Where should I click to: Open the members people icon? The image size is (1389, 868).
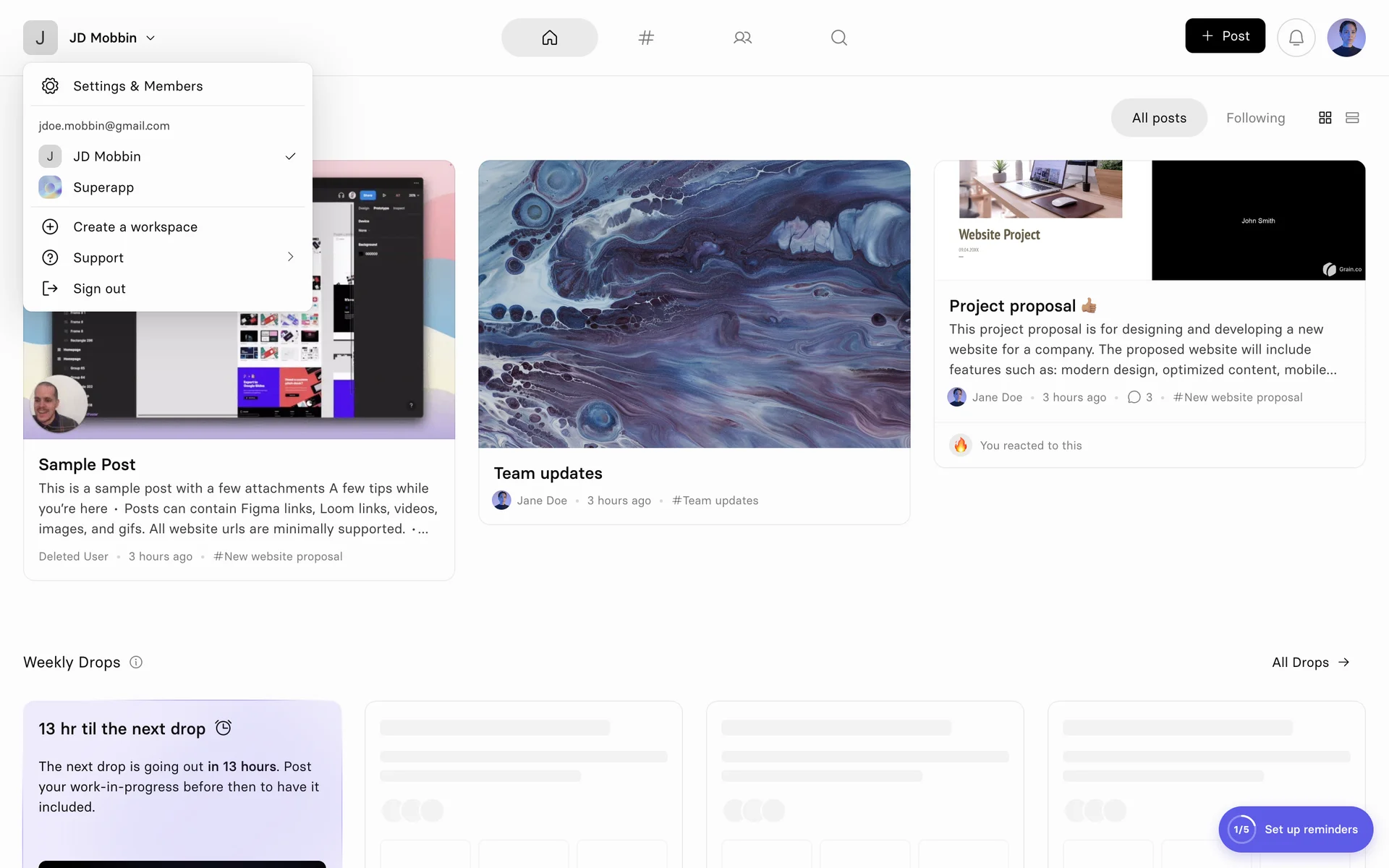742,38
